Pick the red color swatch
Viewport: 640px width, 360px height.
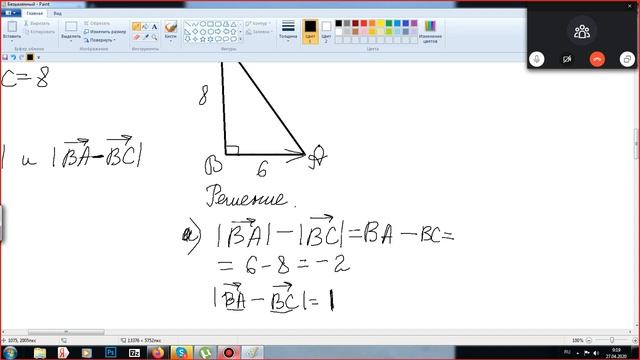pyautogui.click(x=364, y=23)
